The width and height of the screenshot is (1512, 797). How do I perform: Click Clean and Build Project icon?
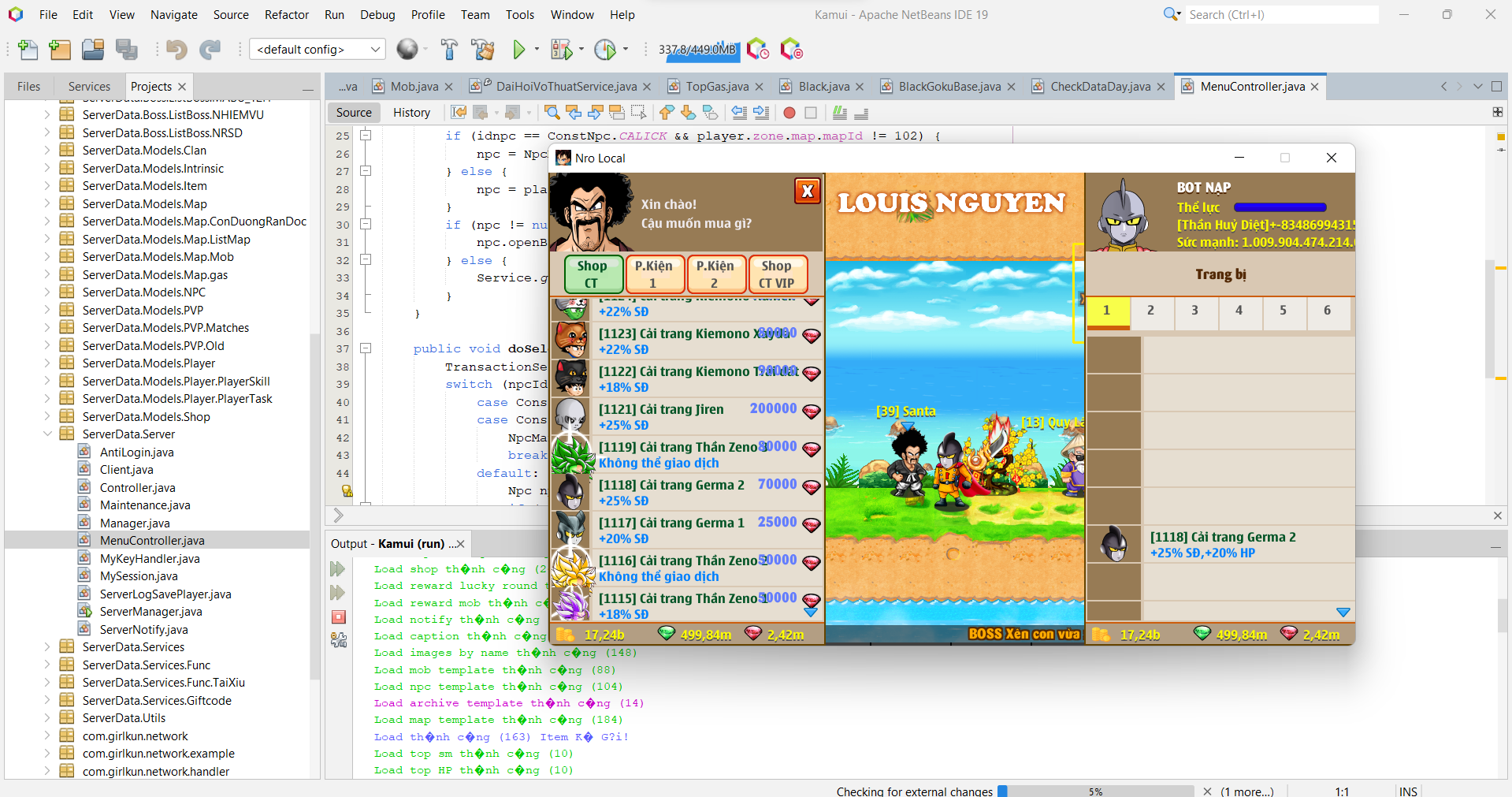[x=482, y=50]
